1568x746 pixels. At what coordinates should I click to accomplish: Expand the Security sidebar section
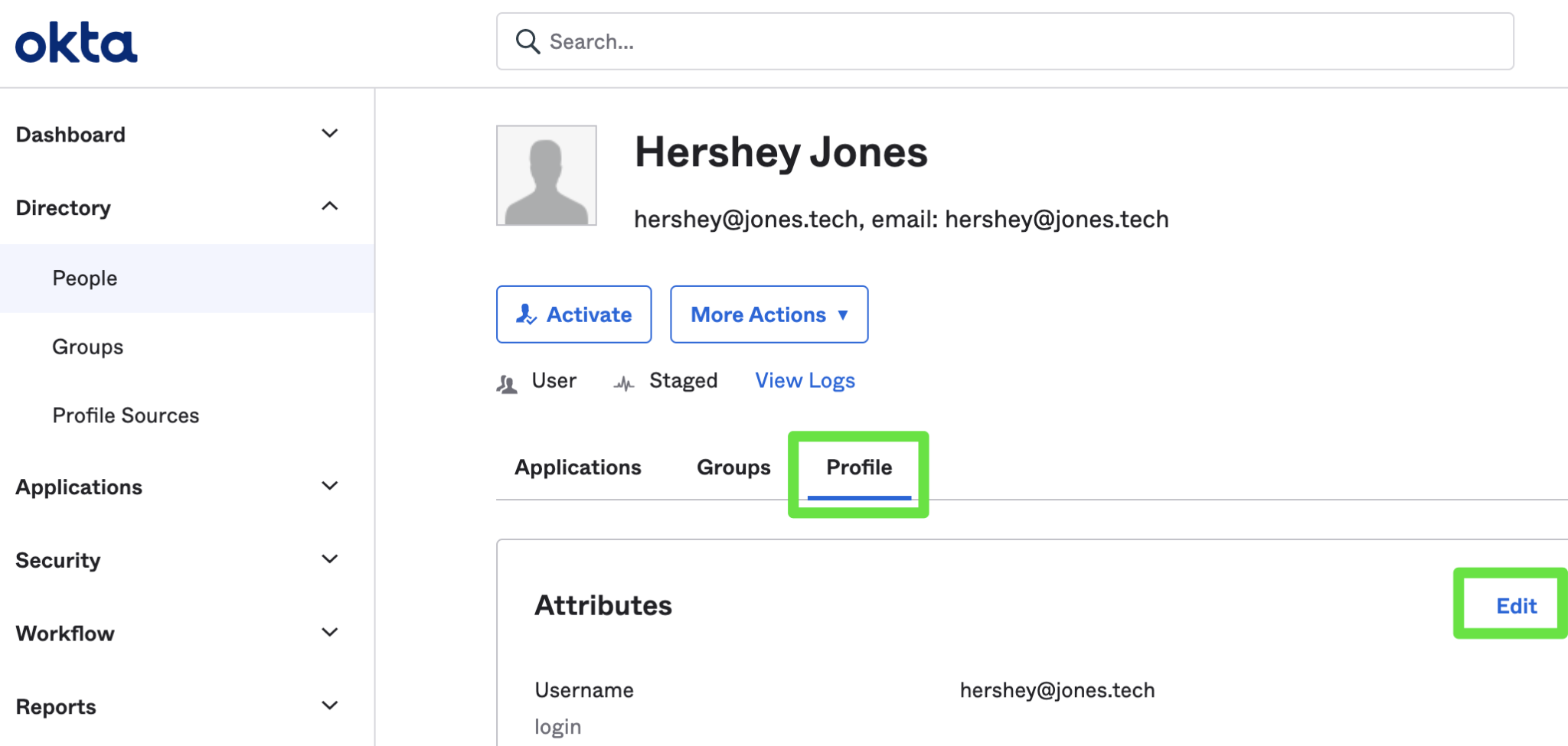pyautogui.click(x=330, y=559)
